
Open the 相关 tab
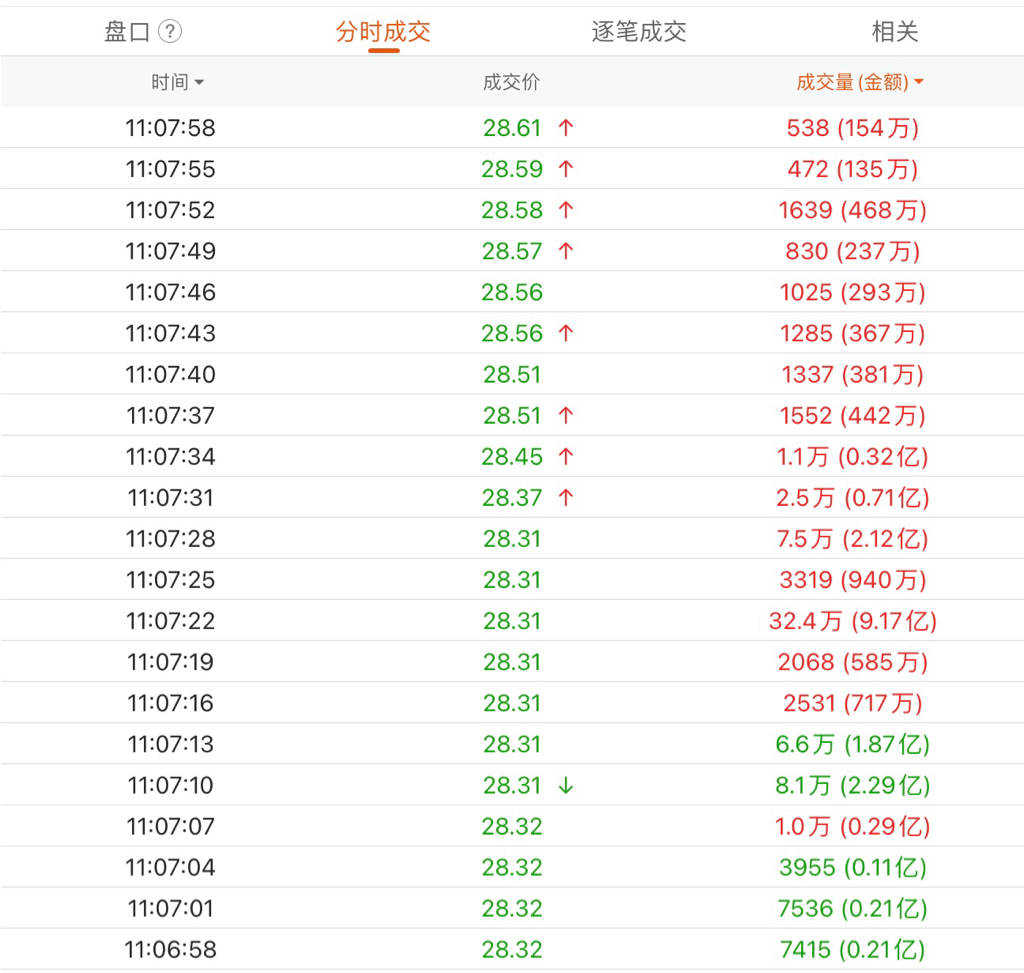point(894,32)
